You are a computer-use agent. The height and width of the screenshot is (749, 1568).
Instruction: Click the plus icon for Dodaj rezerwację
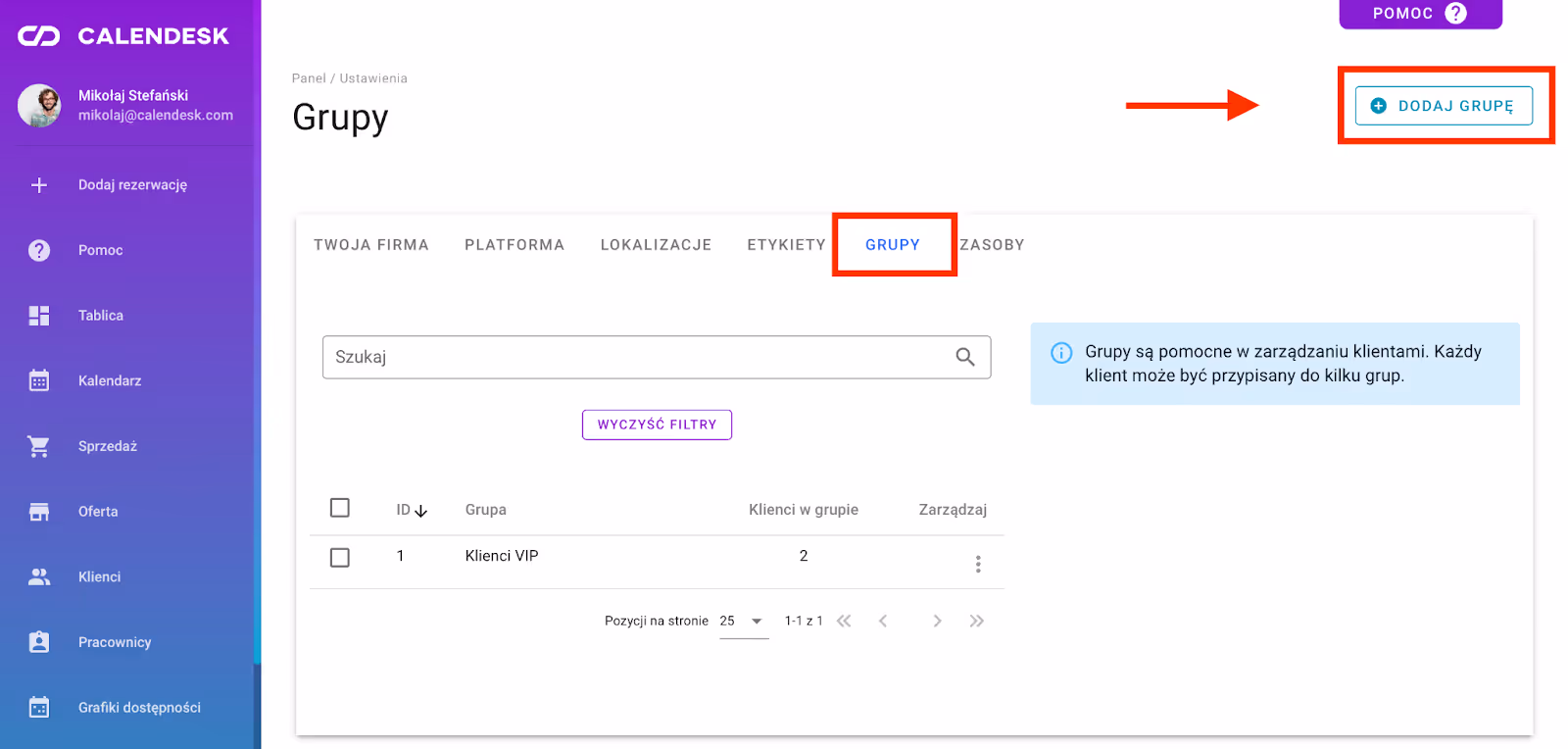[39, 185]
